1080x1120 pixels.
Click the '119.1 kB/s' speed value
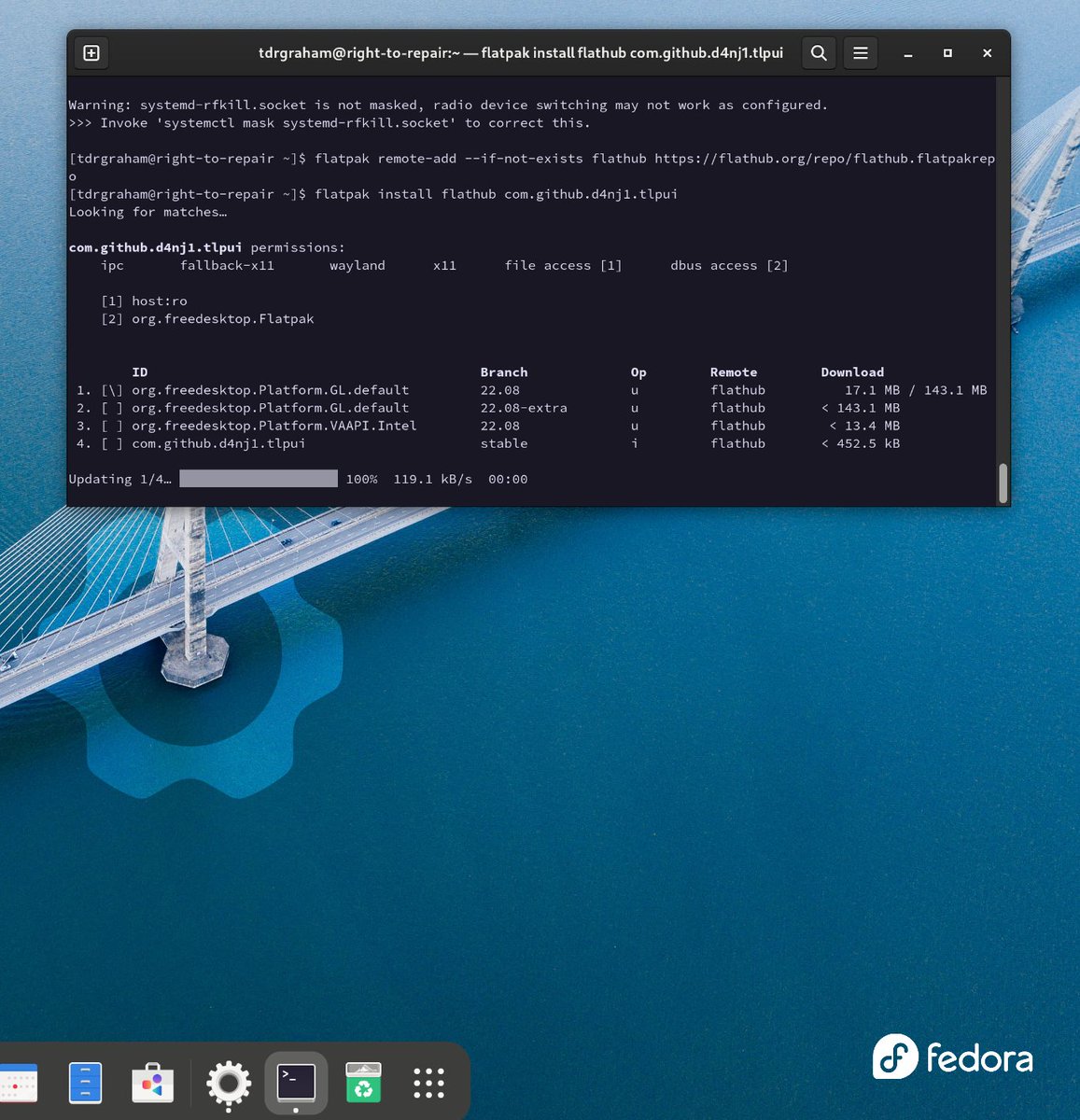[432, 479]
